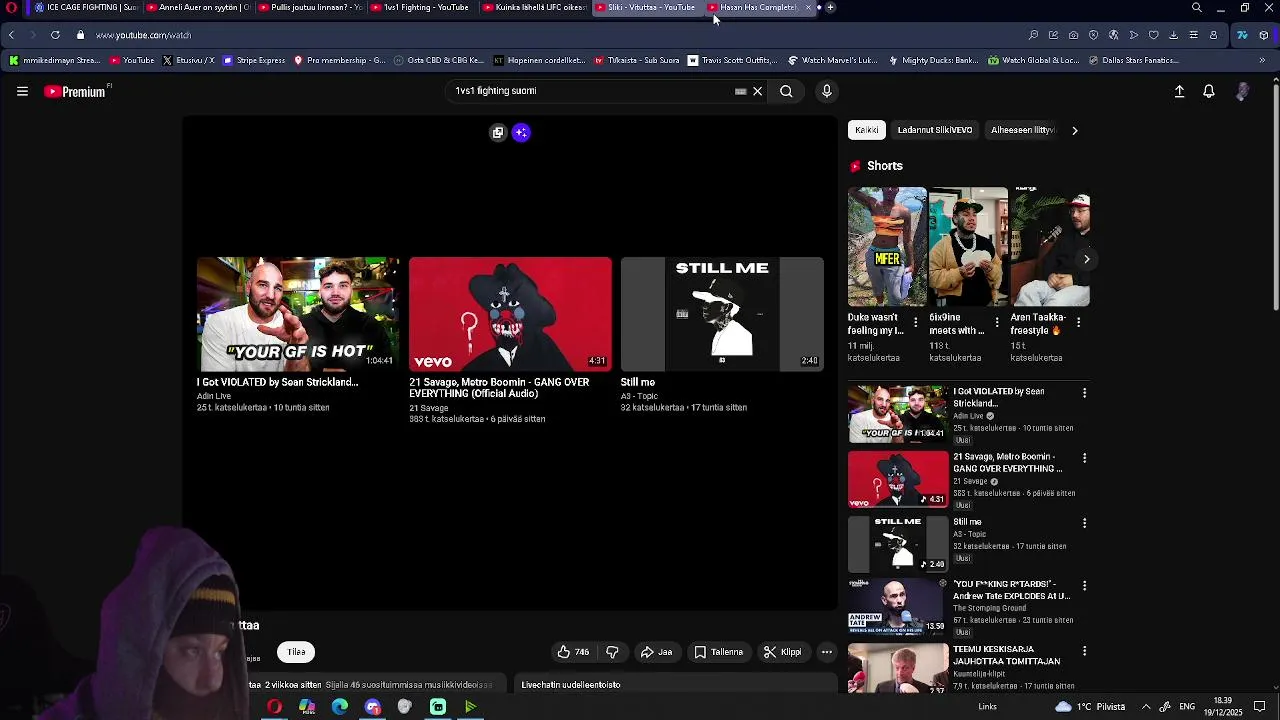The width and height of the screenshot is (1280, 720).
Task: Click the gallery icon beside sparkle button
Action: (498, 132)
